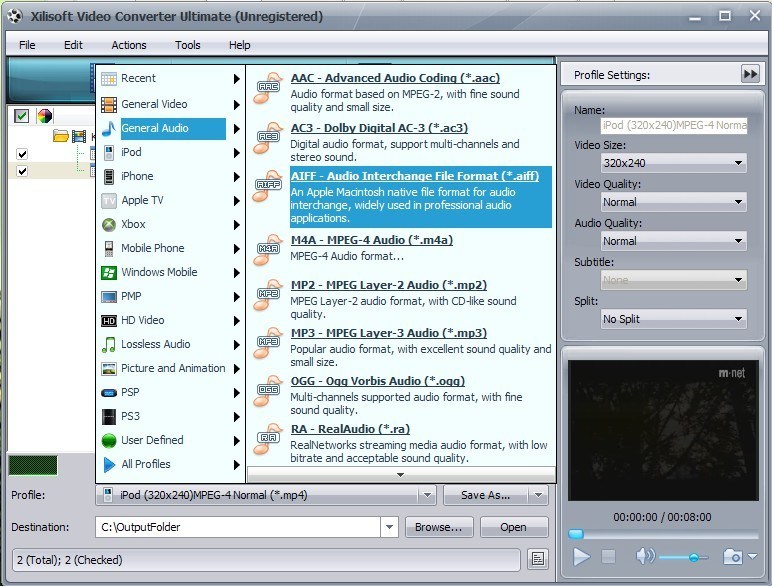This screenshot has width=772, height=586.
Task: Click the Xbox logo icon
Action: click(x=109, y=225)
